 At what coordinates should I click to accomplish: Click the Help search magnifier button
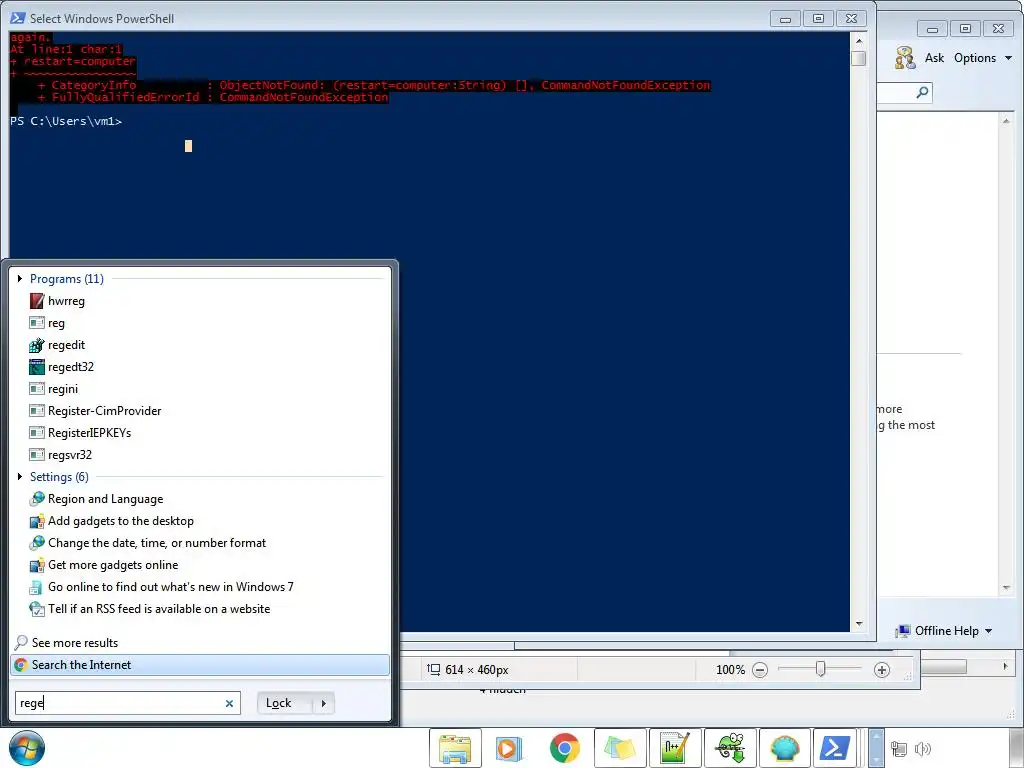922,92
